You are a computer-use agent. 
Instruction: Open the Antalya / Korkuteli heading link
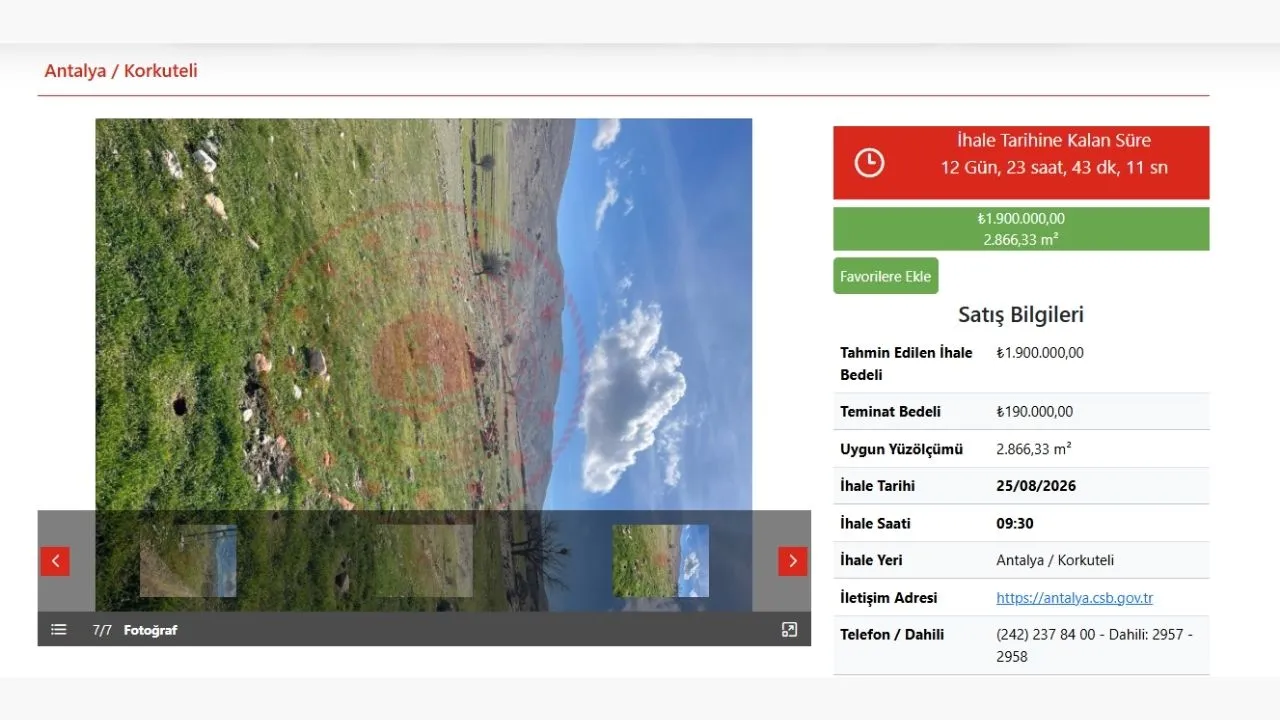pos(121,71)
